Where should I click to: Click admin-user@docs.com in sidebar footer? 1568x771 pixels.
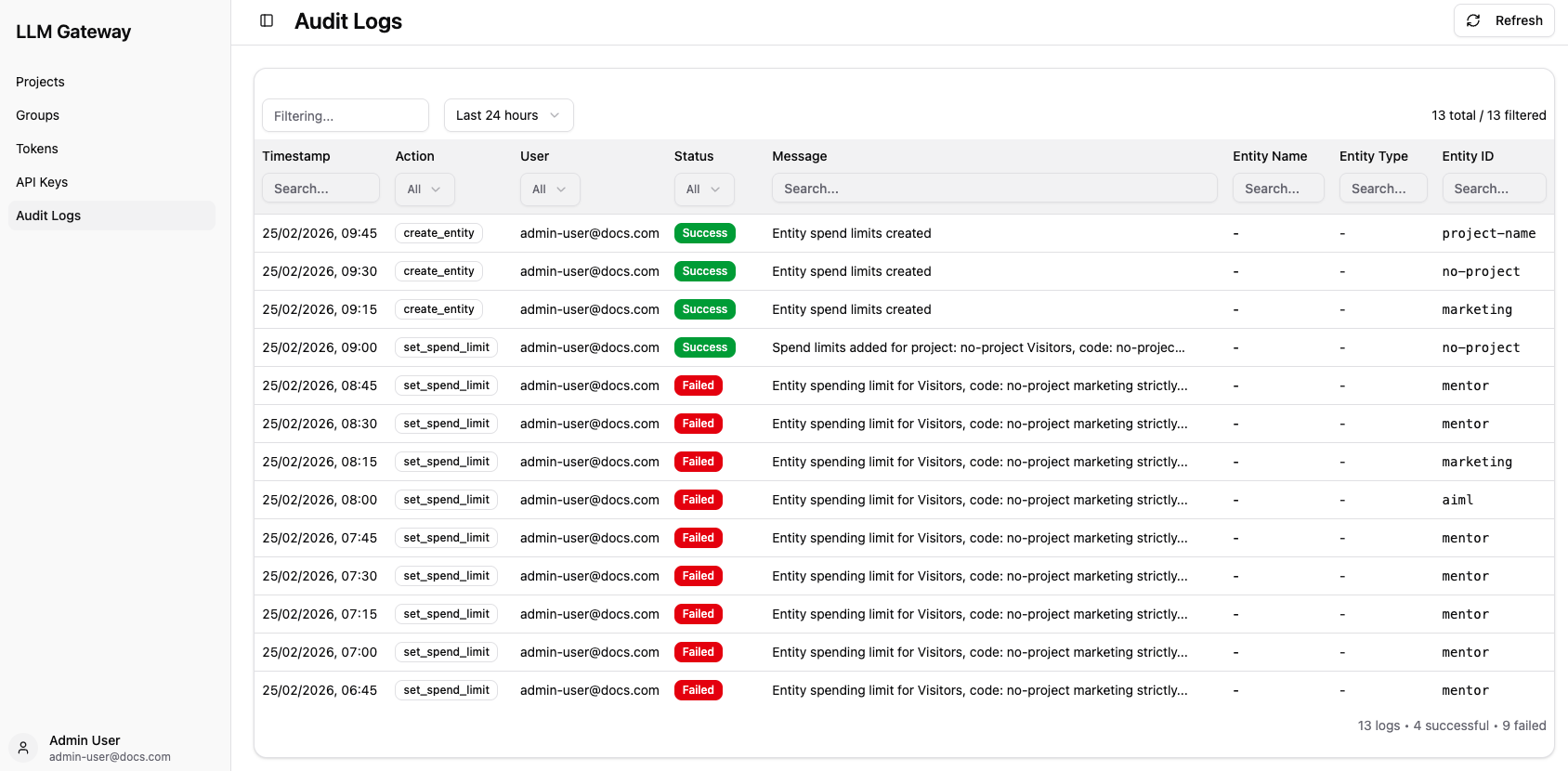110,757
